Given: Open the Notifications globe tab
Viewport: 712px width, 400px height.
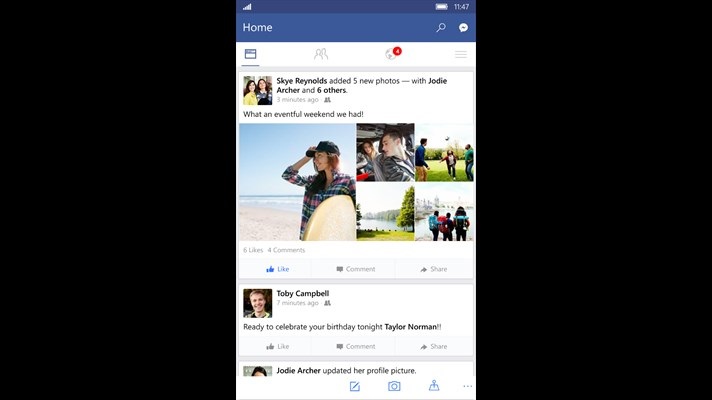Looking at the screenshot, I should coord(393,54).
